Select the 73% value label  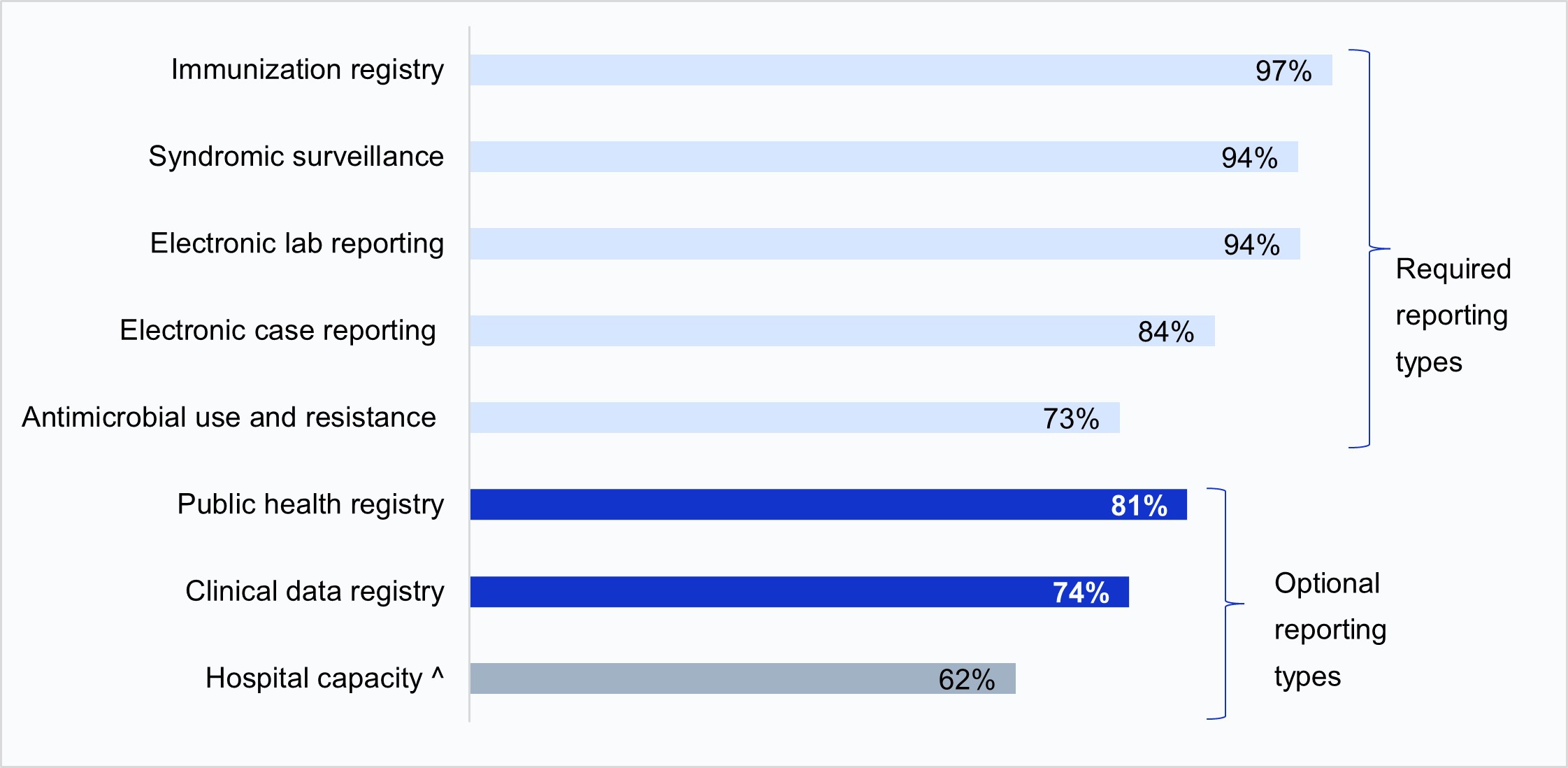1071,418
